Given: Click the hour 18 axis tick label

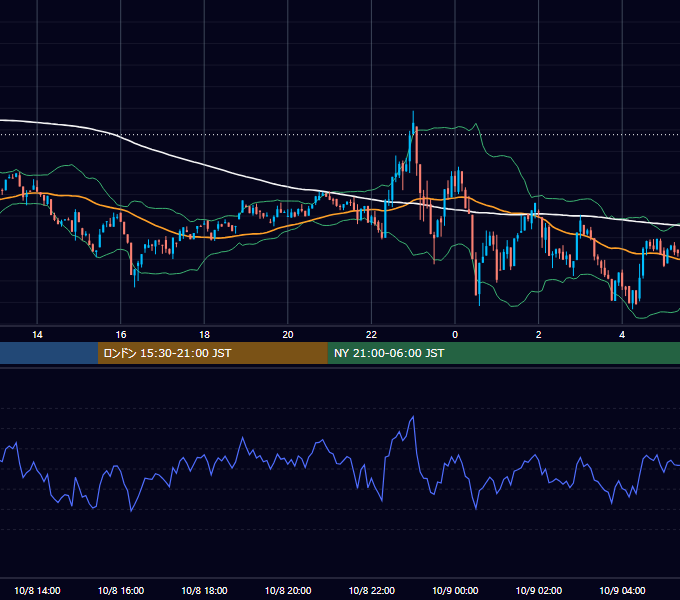Looking at the screenshot, I should point(204,335).
